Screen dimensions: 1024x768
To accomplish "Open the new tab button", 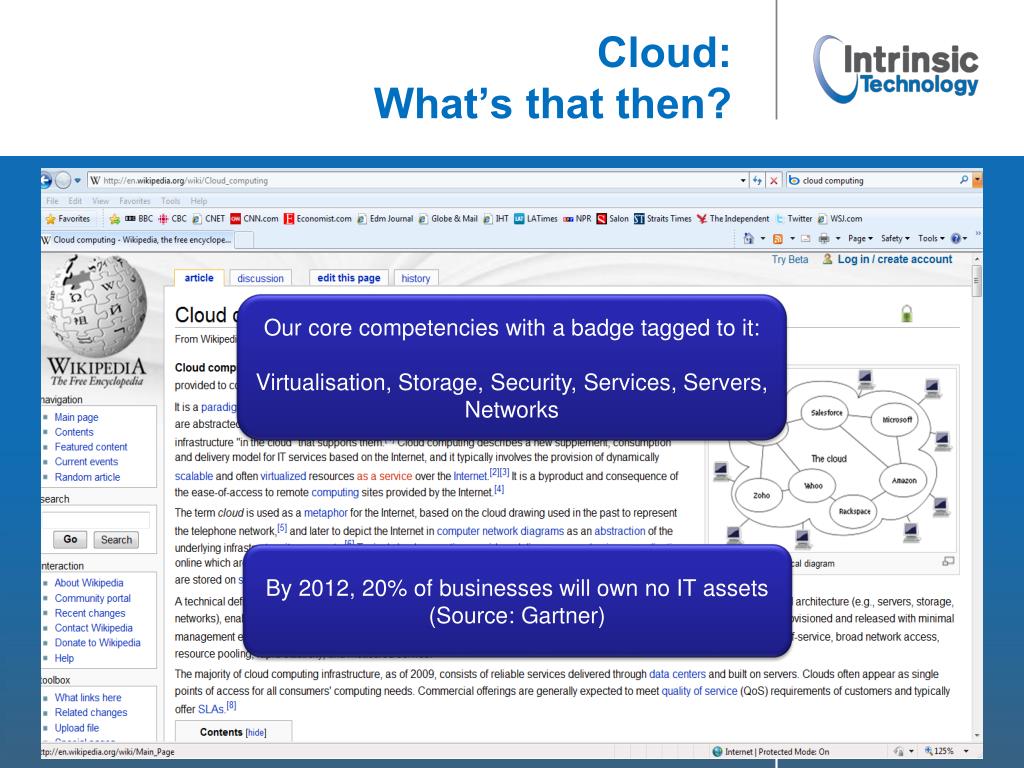I will (244, 240).
